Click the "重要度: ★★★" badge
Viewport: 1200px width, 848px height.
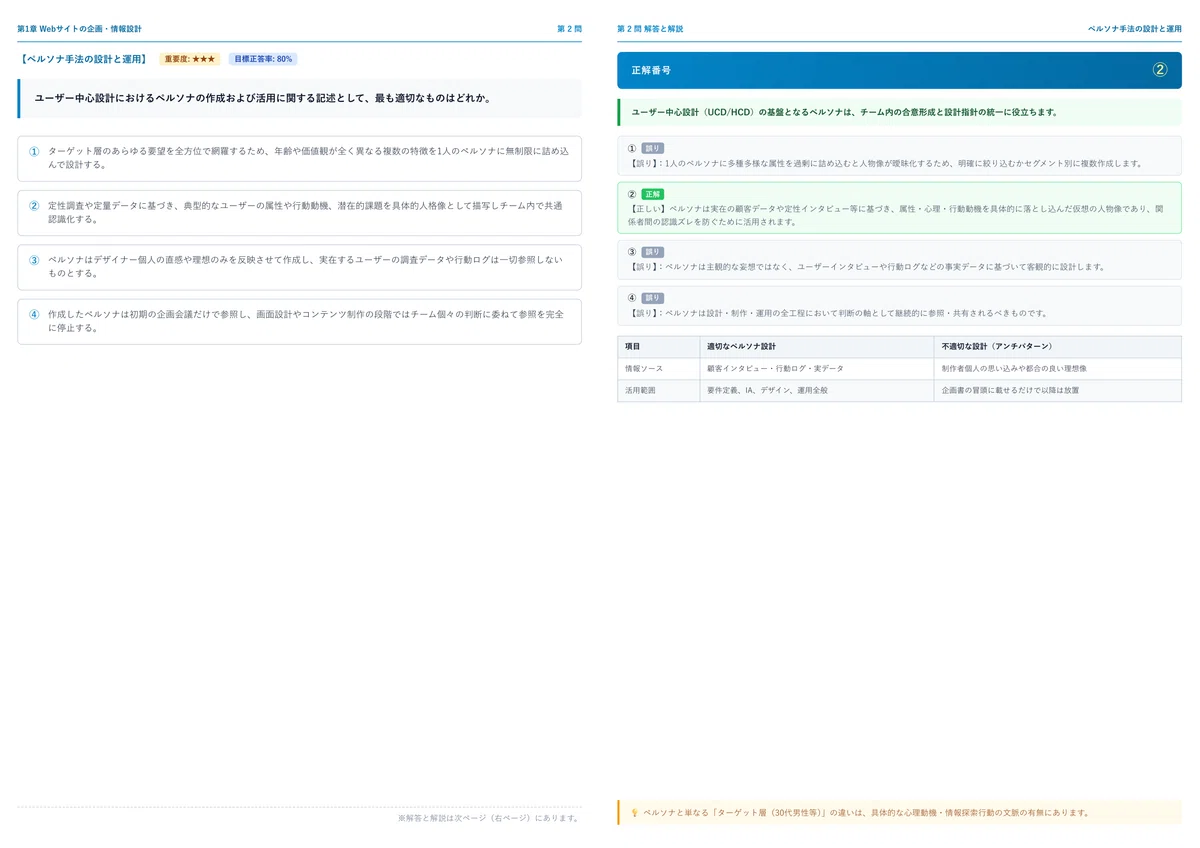click(190, 59)
